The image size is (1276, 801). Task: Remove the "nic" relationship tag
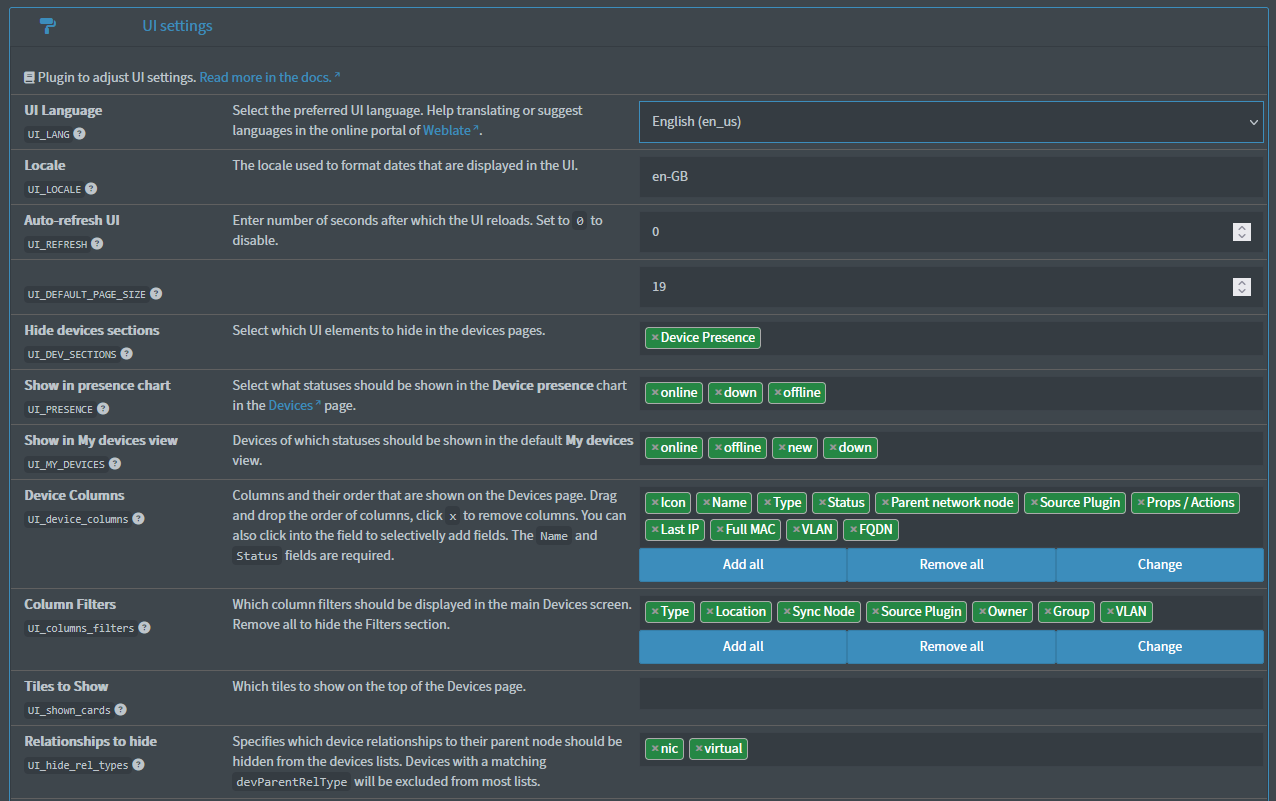653,748
